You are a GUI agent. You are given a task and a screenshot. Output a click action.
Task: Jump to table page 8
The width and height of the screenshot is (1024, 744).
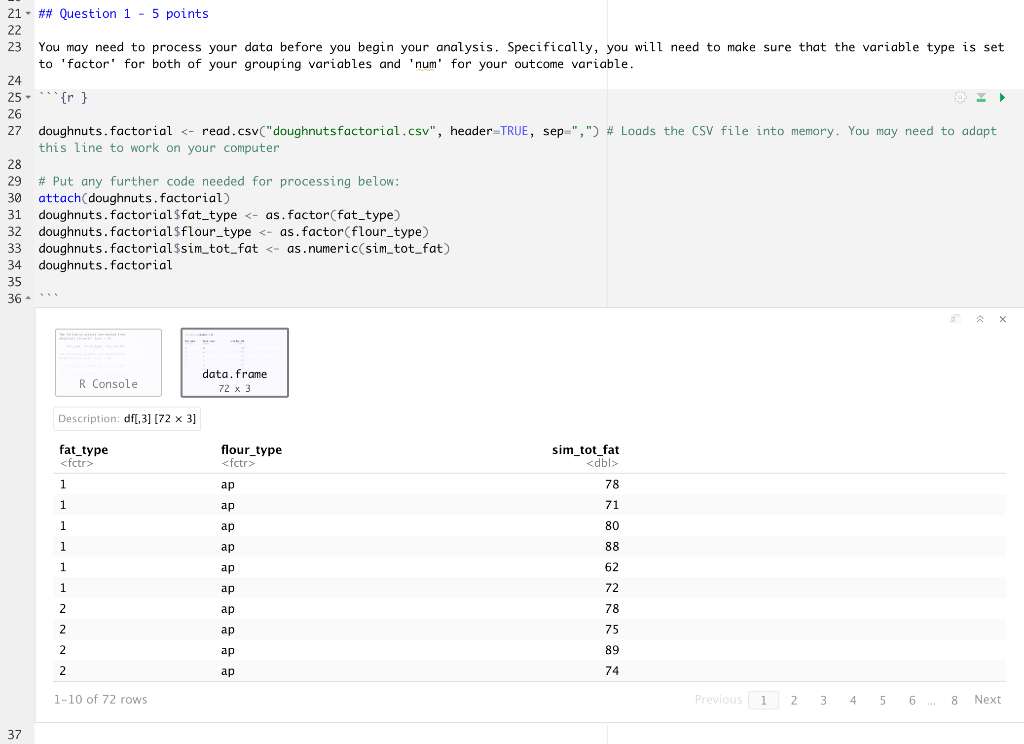pos(954,700)
